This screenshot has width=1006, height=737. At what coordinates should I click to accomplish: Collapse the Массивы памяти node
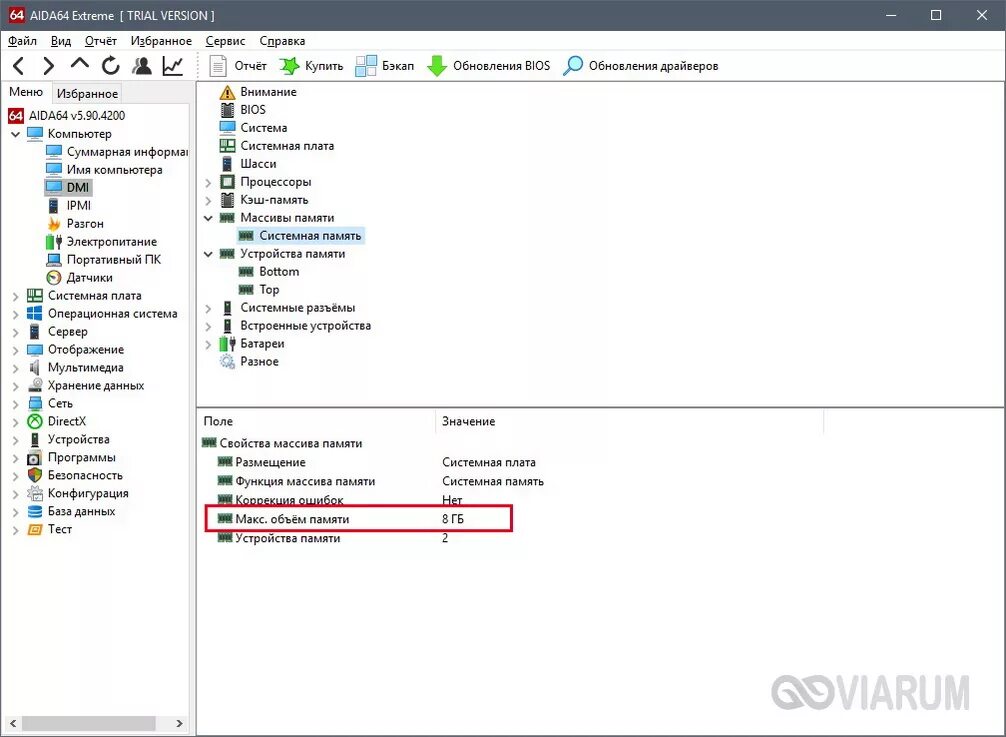pos(208,218)
